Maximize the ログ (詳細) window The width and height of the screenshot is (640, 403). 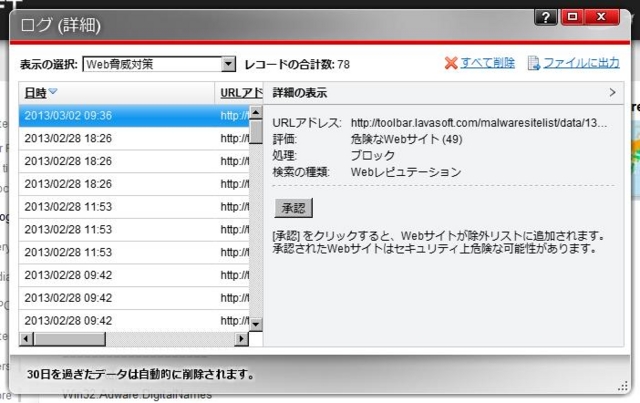(573, 17)
